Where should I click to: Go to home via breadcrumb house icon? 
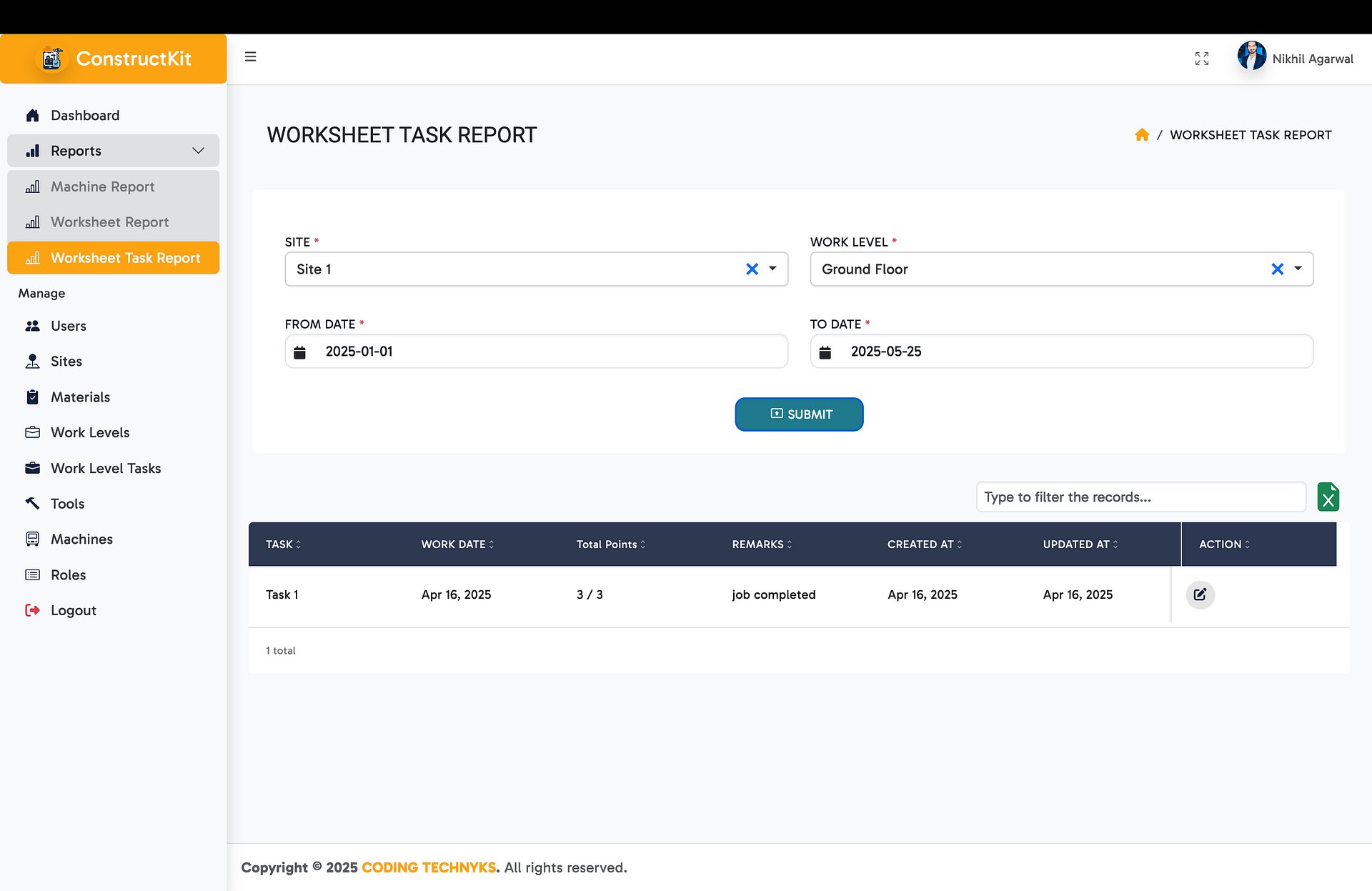coord(1142,135)
